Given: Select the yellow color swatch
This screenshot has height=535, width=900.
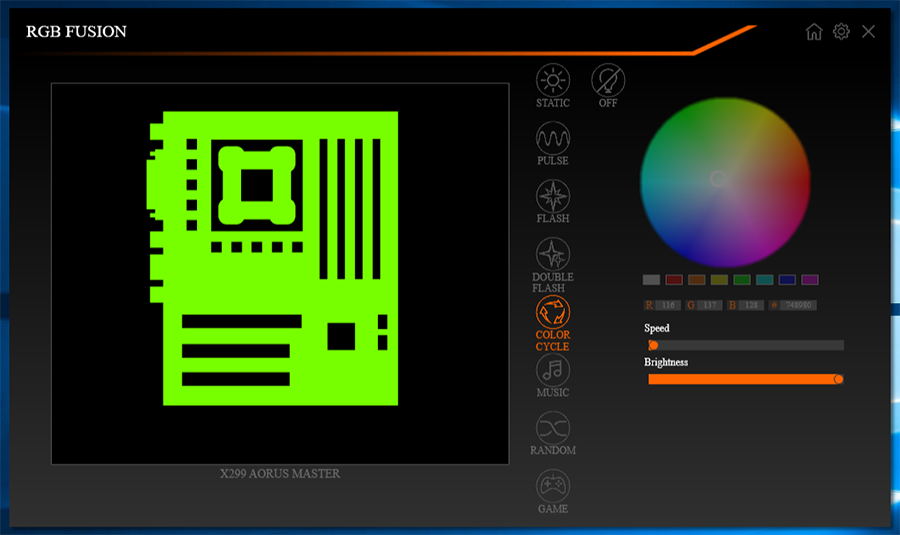Looking at the screenshot, I should tap(719, 280).
